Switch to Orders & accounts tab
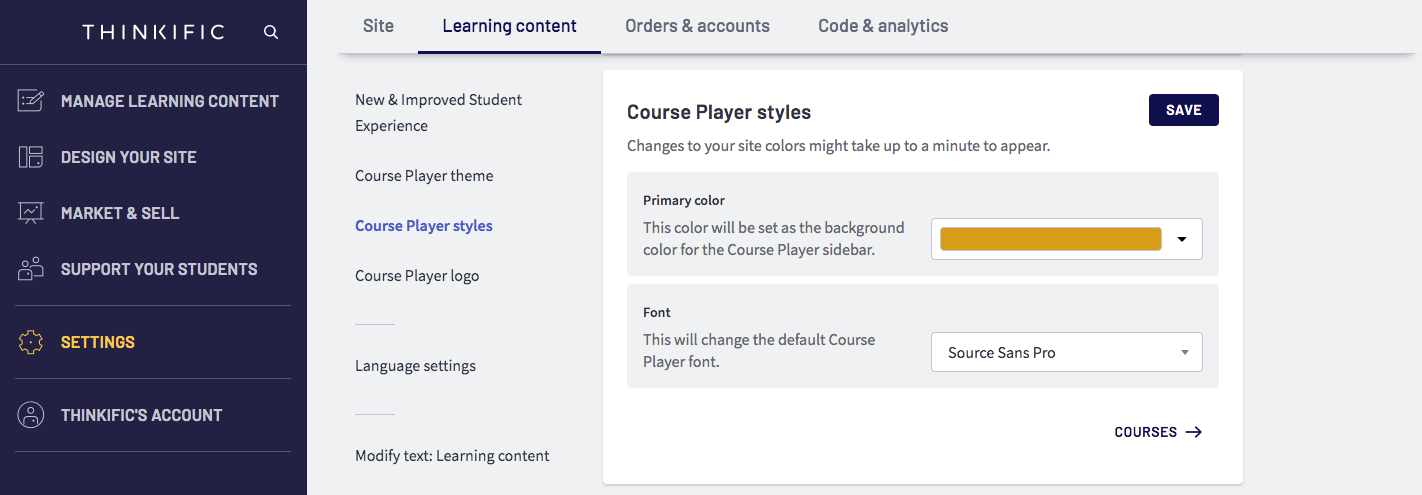This screenshot has height=495, width=1422. pyautogui.click(x=697, y=26)
